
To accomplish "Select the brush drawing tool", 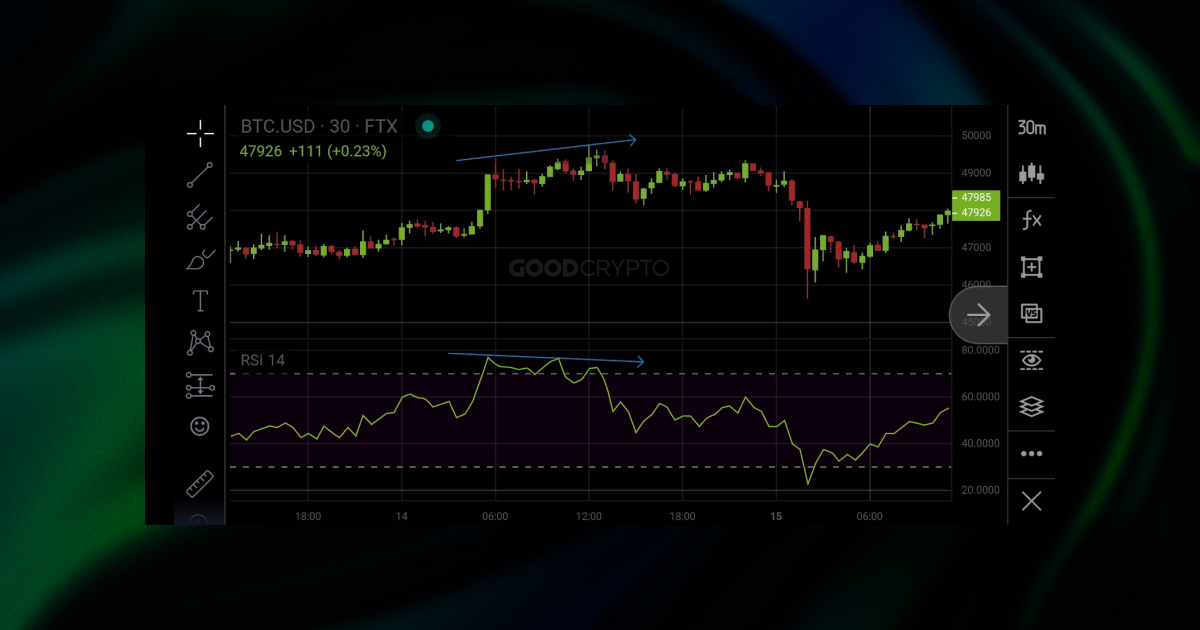I will (200, 258).
